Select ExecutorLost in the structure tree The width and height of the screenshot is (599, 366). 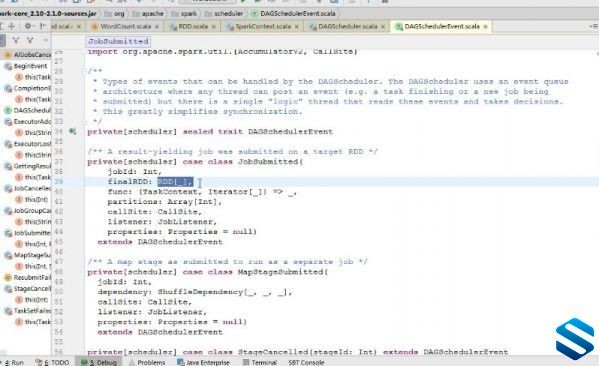(28, 144)
